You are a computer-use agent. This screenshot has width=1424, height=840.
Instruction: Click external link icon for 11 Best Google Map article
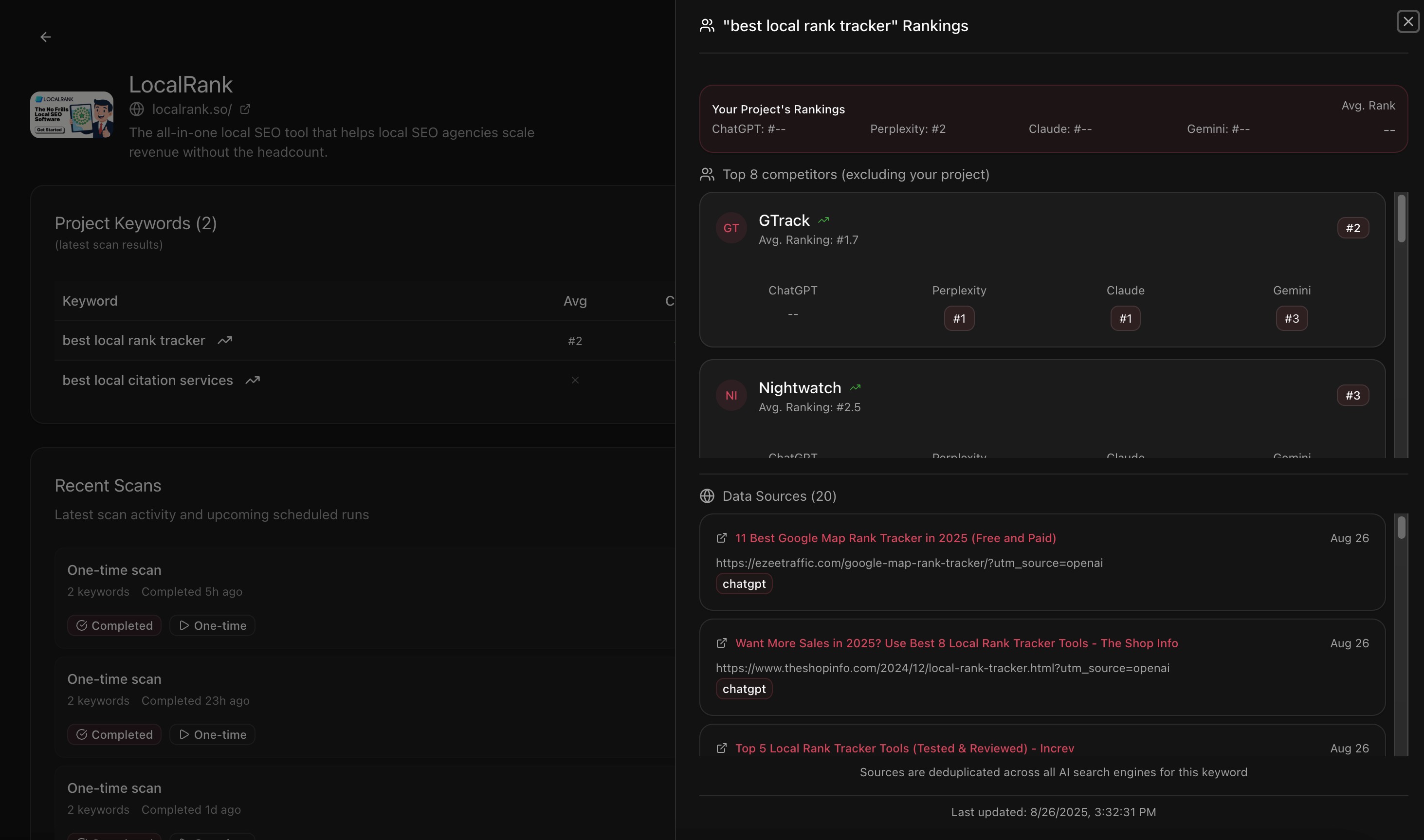coord(722,538)
